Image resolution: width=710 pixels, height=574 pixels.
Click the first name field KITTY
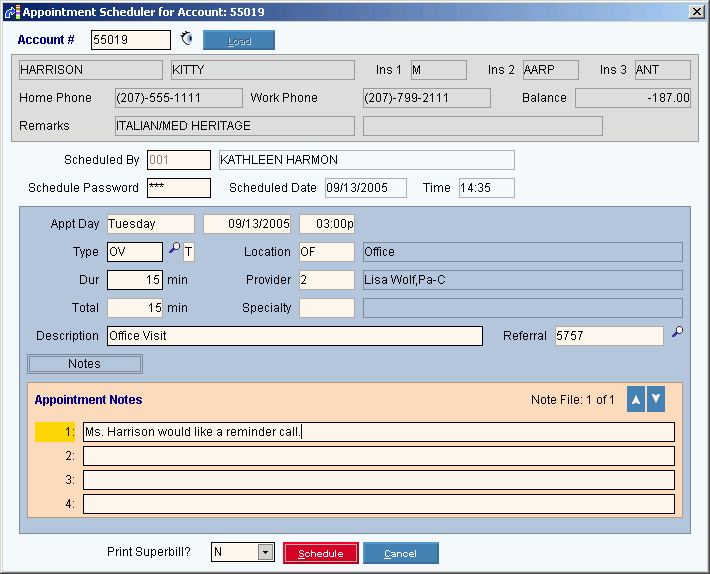pyautogui.click(x=263, y=70)
